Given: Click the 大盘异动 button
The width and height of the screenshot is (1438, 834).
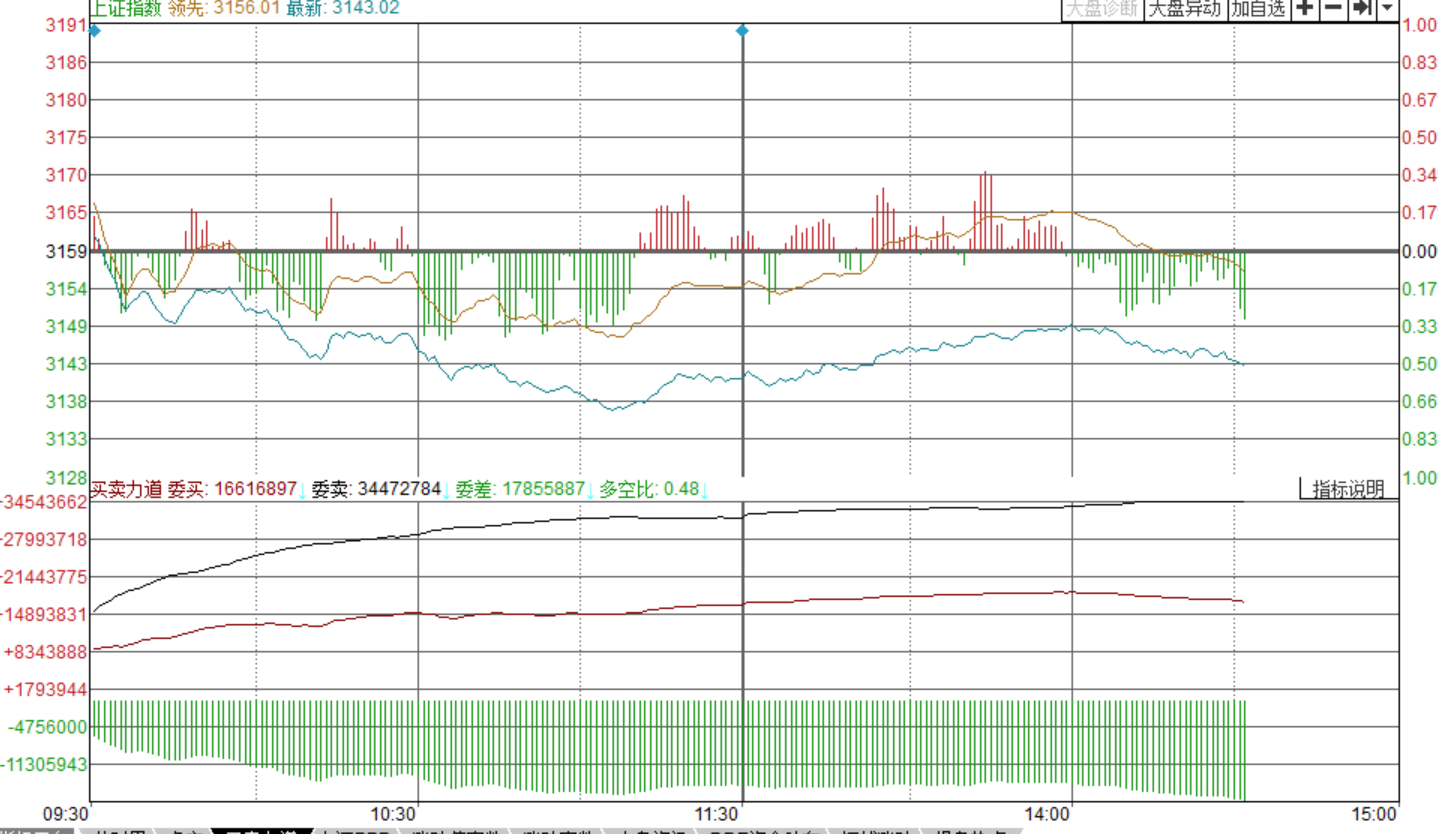Looking at the screenshot, I should tap(1184, 9).
